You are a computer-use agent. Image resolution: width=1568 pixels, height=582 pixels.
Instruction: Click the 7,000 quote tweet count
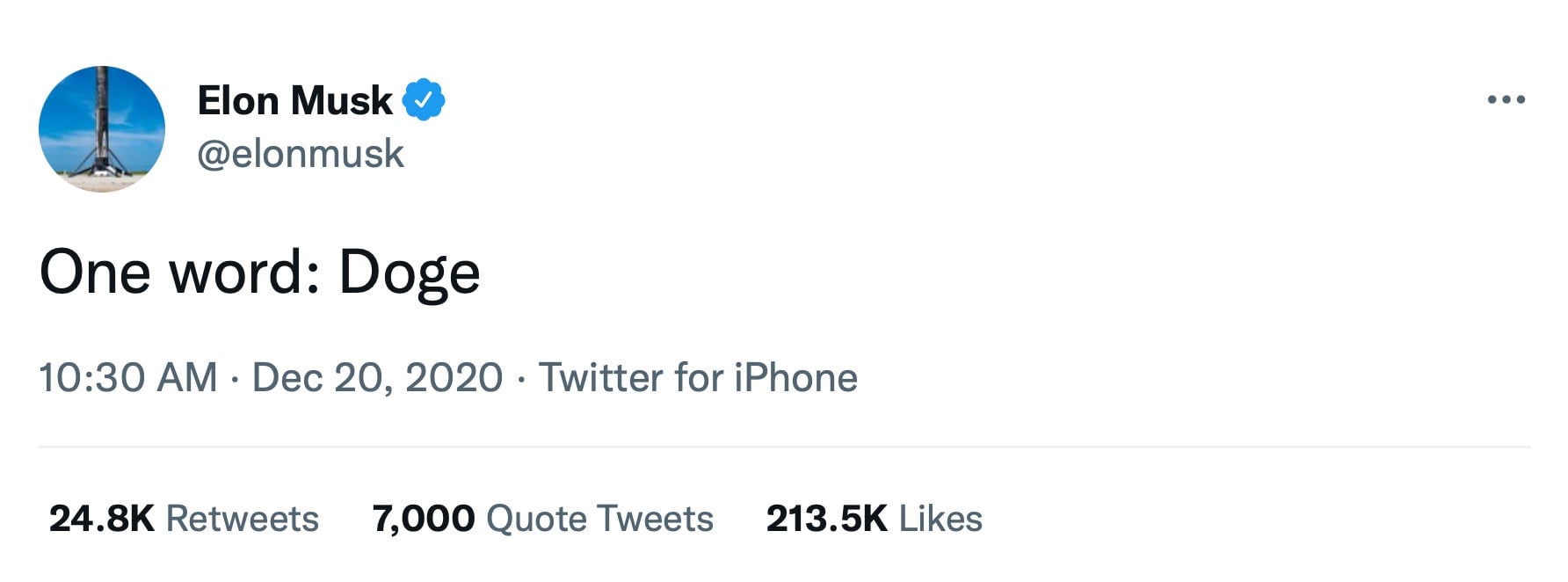(424, 519)
